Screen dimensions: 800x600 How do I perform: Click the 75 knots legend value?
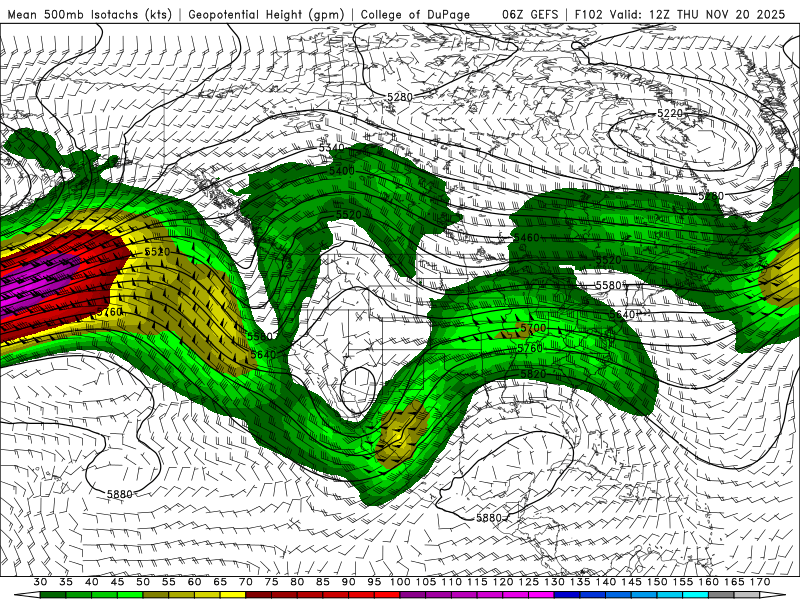click(x=271, y=582)
